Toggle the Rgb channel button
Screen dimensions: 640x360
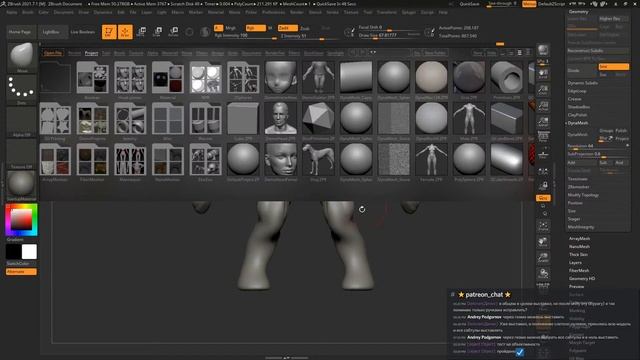(x=255, y=28)
